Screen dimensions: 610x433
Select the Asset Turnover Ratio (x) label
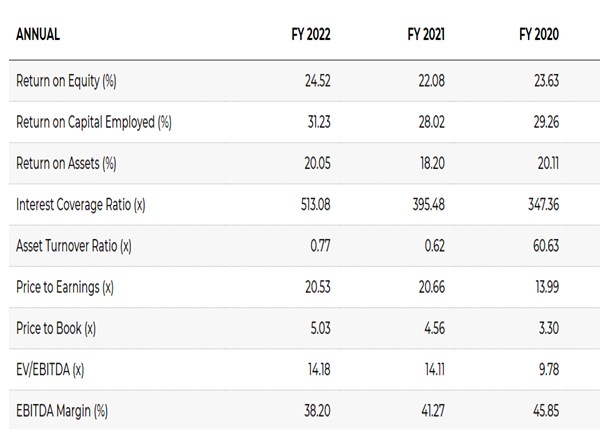[74, 246]
